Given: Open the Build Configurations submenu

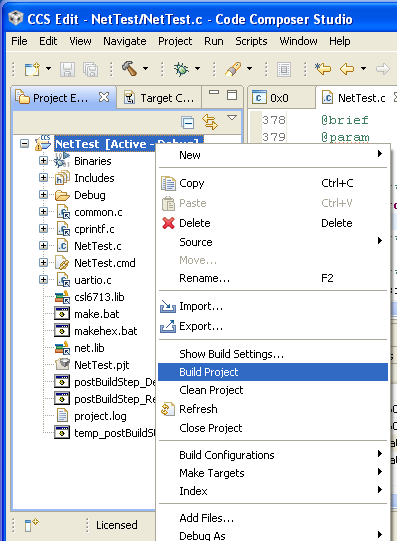Looking at the screenshot, I should [273, 455].
